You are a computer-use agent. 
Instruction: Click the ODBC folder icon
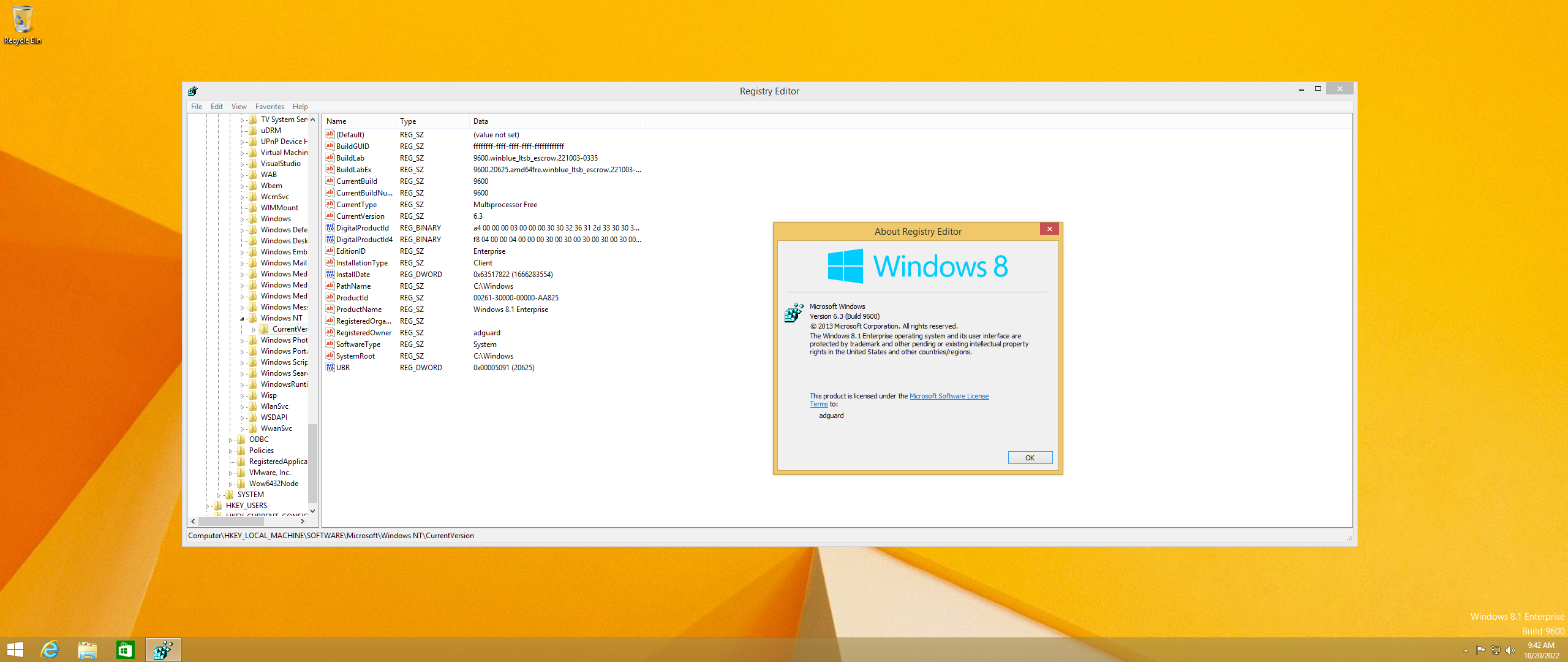241,439
